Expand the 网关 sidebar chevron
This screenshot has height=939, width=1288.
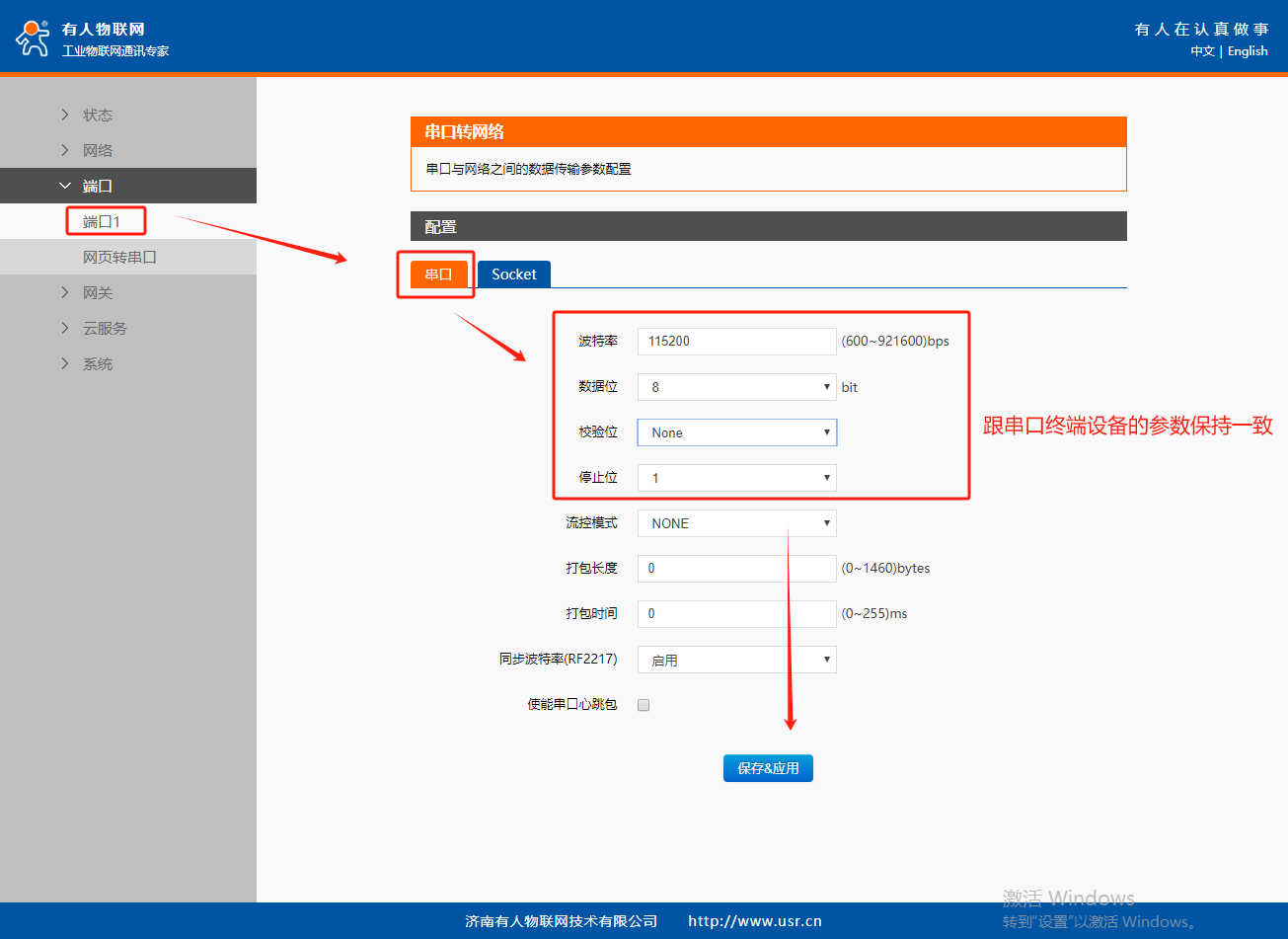65,292
